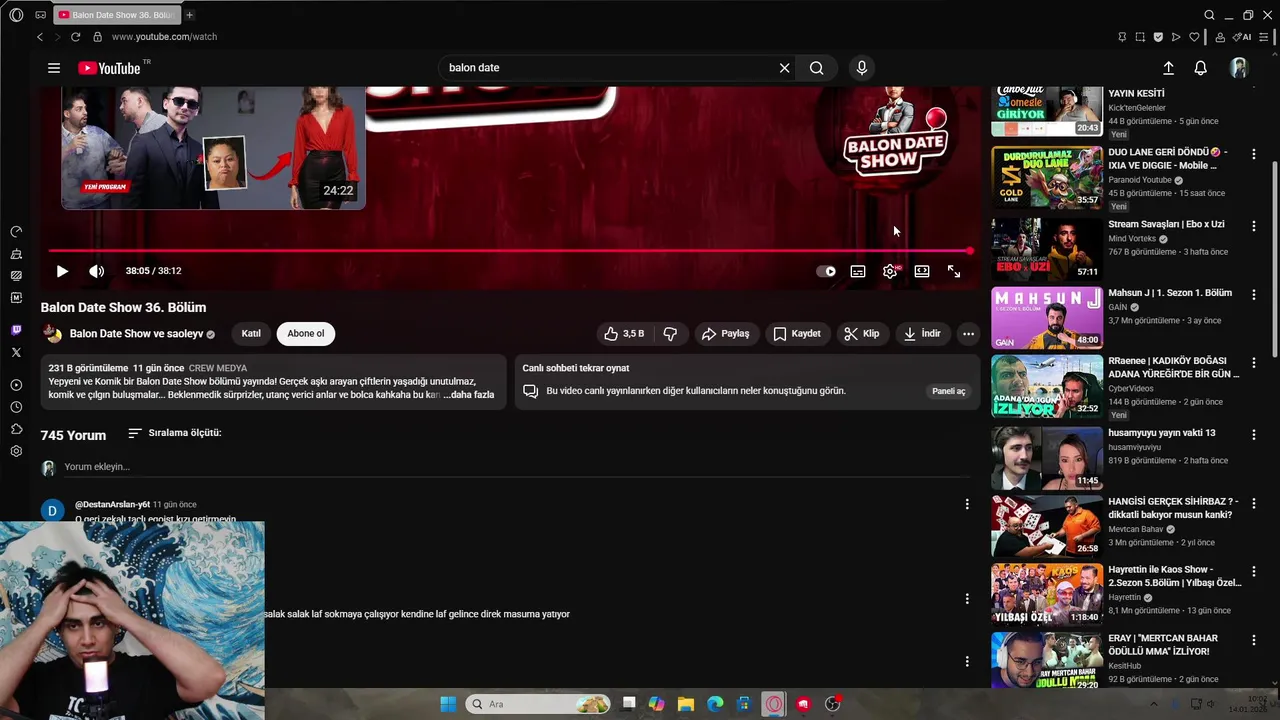Viewport: 1280px width, 720px height.
Task: Open the YouTube account avatar menu
Action: [1239, 68]
